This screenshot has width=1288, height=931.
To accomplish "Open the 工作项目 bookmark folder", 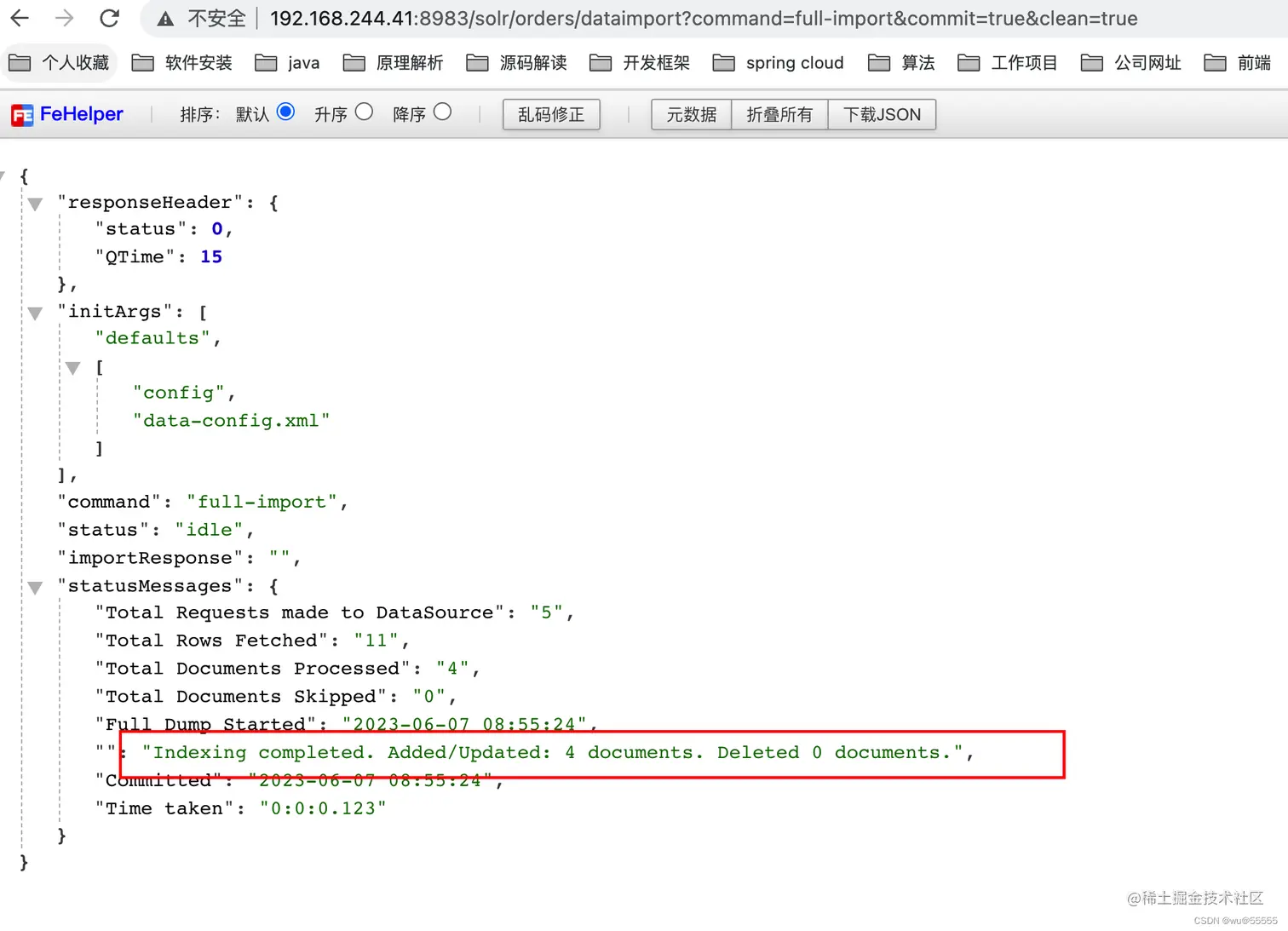I will click(1008, 63).
